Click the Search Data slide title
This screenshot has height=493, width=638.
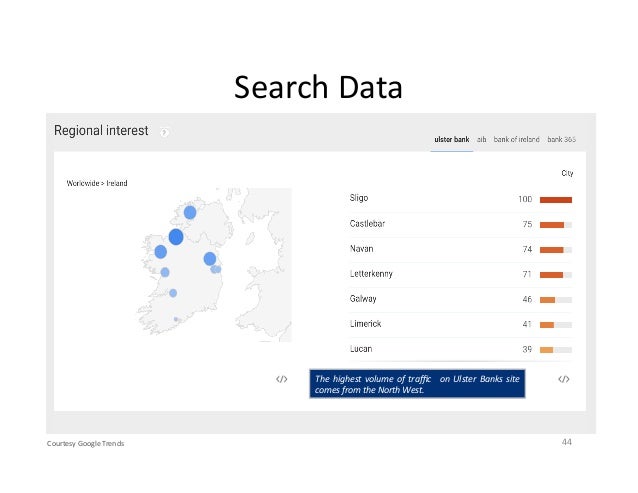[318, 87]
